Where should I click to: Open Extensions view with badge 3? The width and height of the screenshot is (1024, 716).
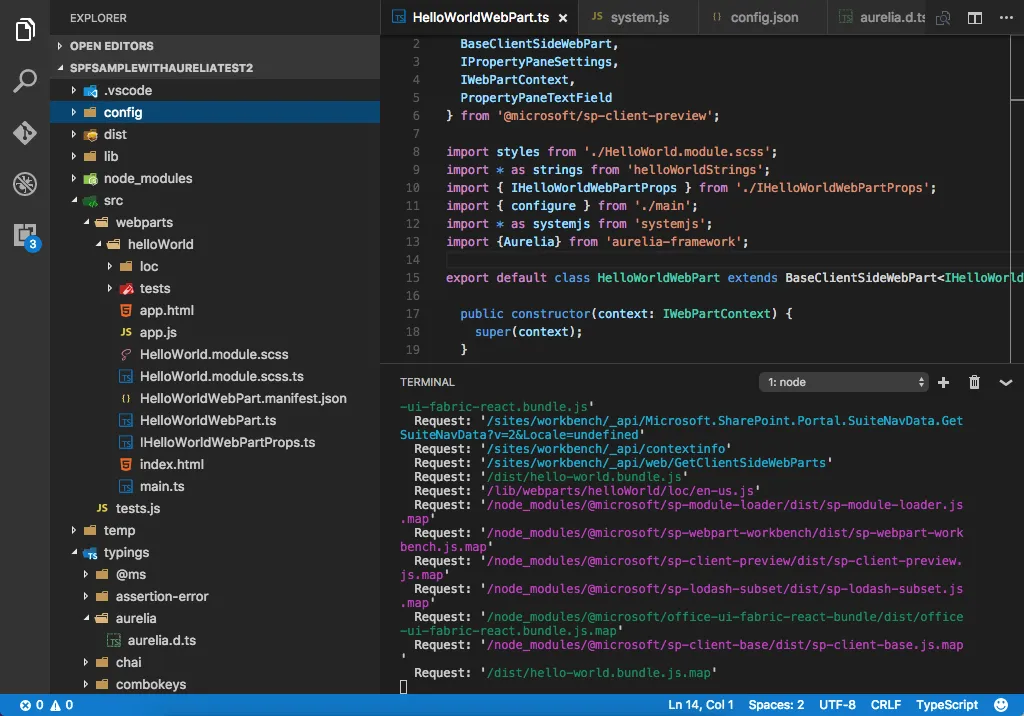tap(25, 236)
